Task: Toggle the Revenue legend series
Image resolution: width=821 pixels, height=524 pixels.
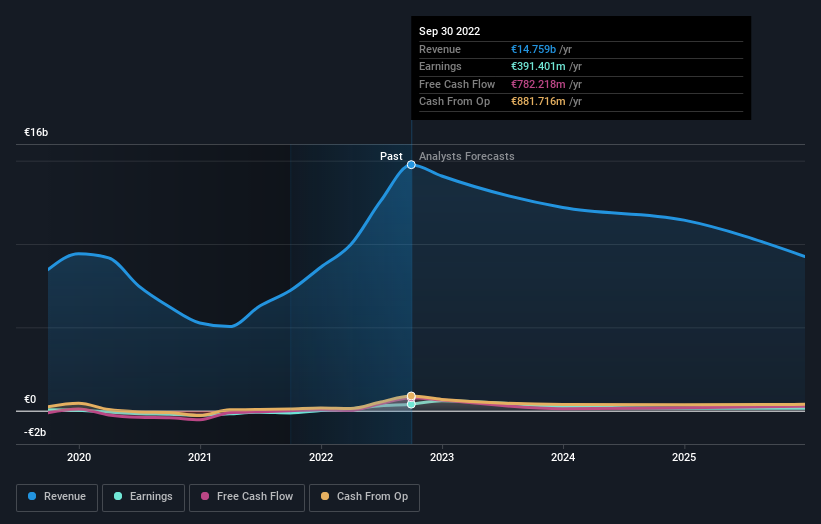Action: click(x=57, y=497)
